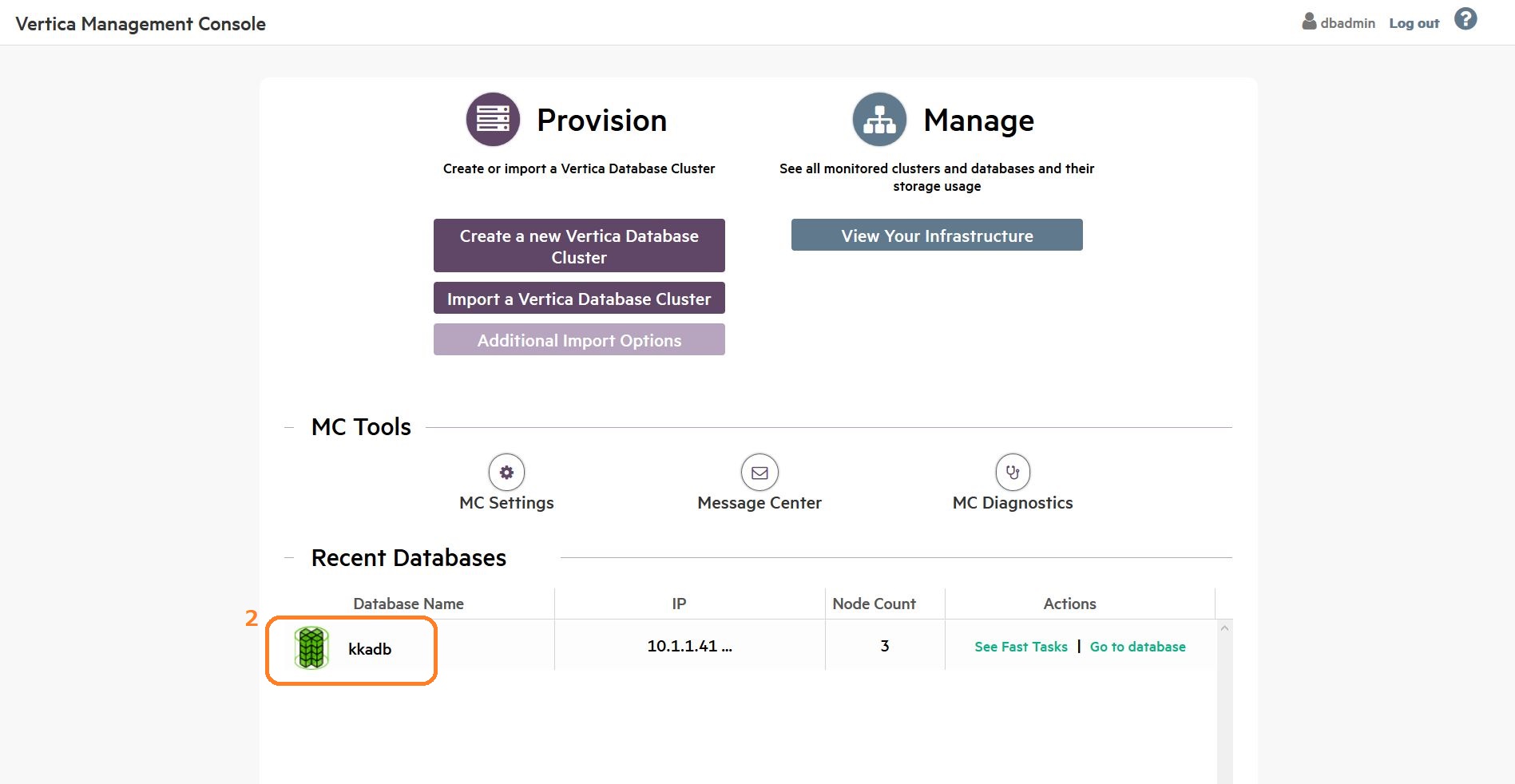Open the help question mark icon
Image resolution: width=1515 pixels, height=784 pixels.
pyautogui.click(x=1465, y=19)
